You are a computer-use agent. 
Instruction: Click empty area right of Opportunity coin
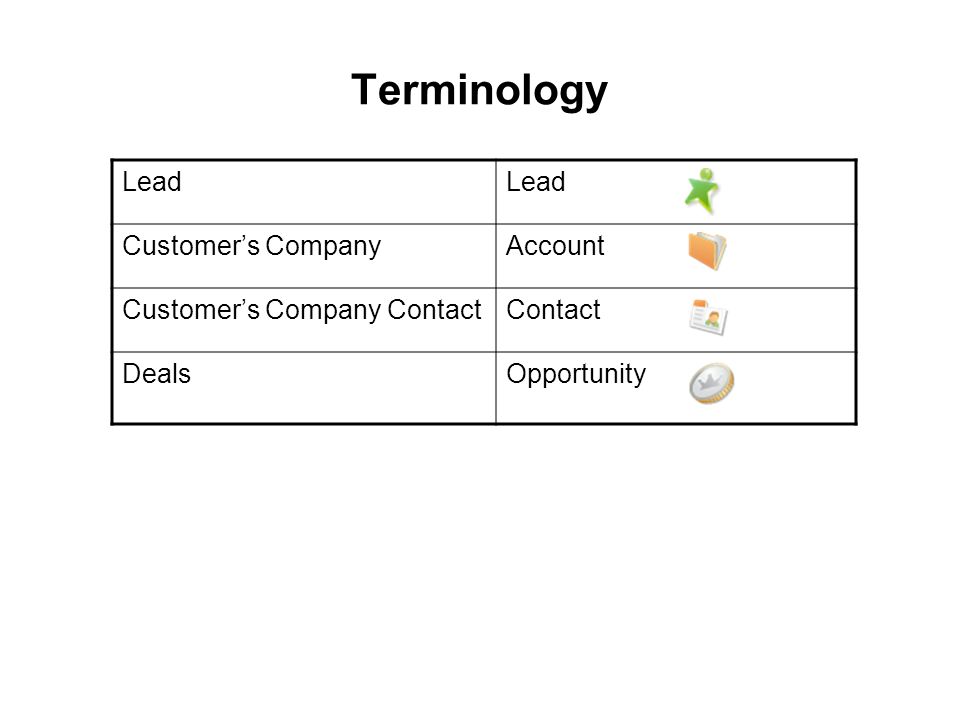(x=795, y=387)
